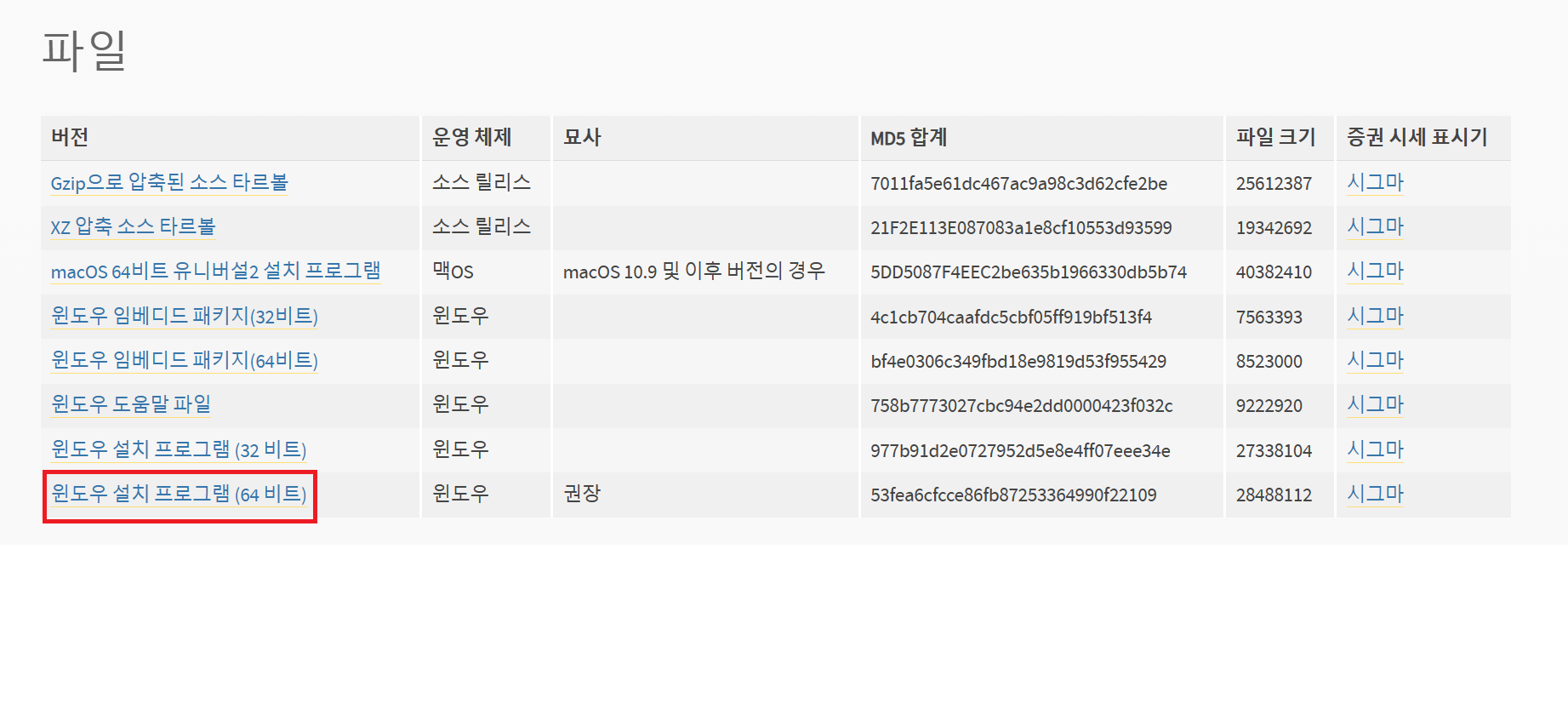The image size is (1568, 715).
Task: Open 시그마 link for 64비트 임베디드 패키지
Action: [x=1375, y=360]
